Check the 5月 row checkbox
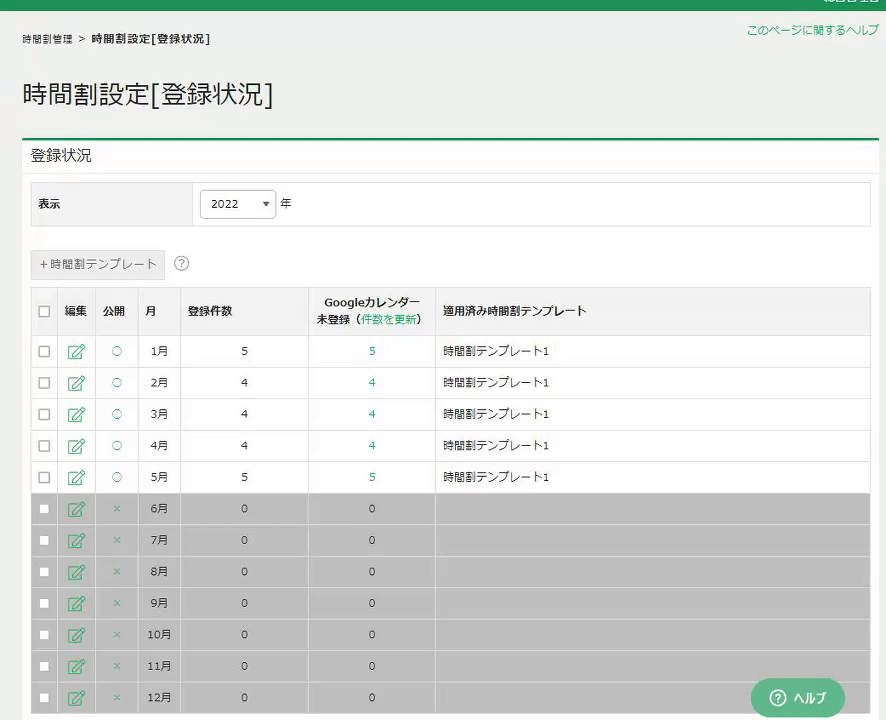The image size is (886, 720). tap(44, 478)
